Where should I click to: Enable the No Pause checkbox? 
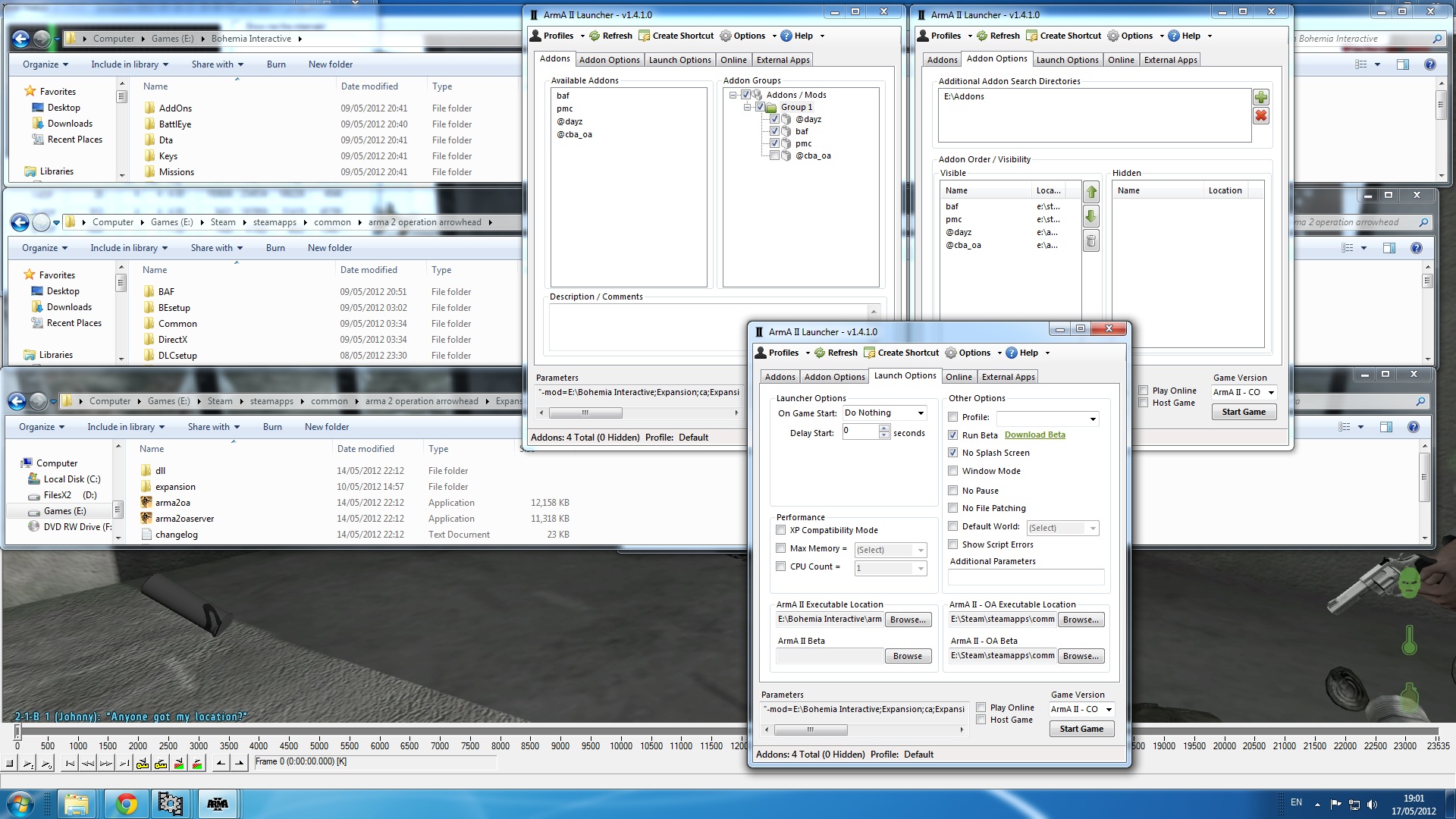pos(953,491)
